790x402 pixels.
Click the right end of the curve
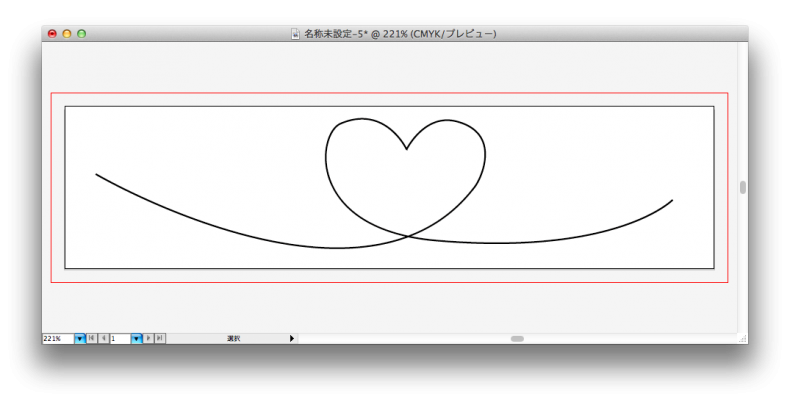pyautogui.click(x=672, y=200)
